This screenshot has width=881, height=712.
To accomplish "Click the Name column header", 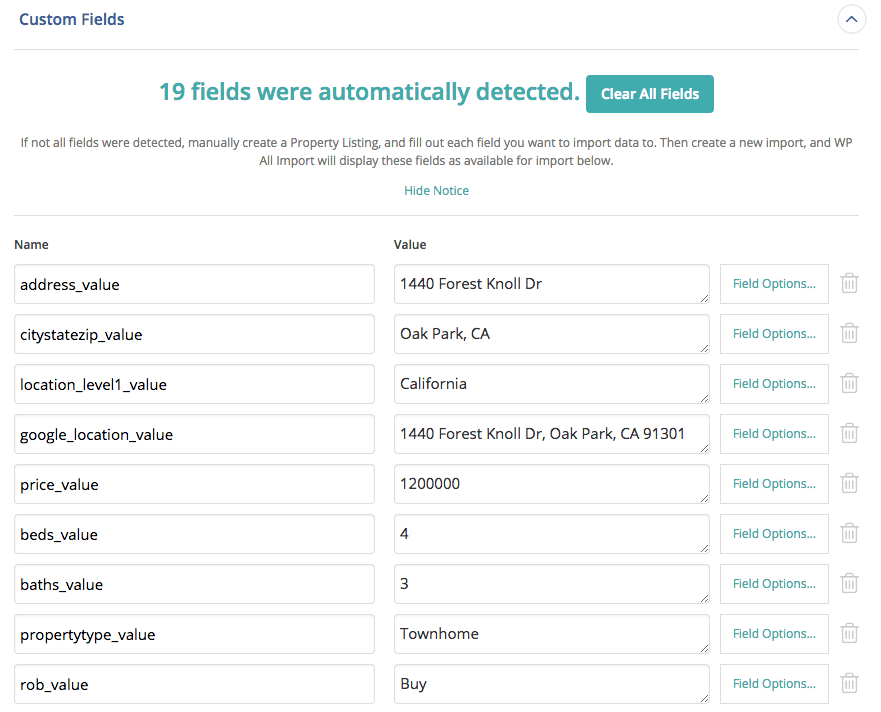I will [x=31, y=244].
